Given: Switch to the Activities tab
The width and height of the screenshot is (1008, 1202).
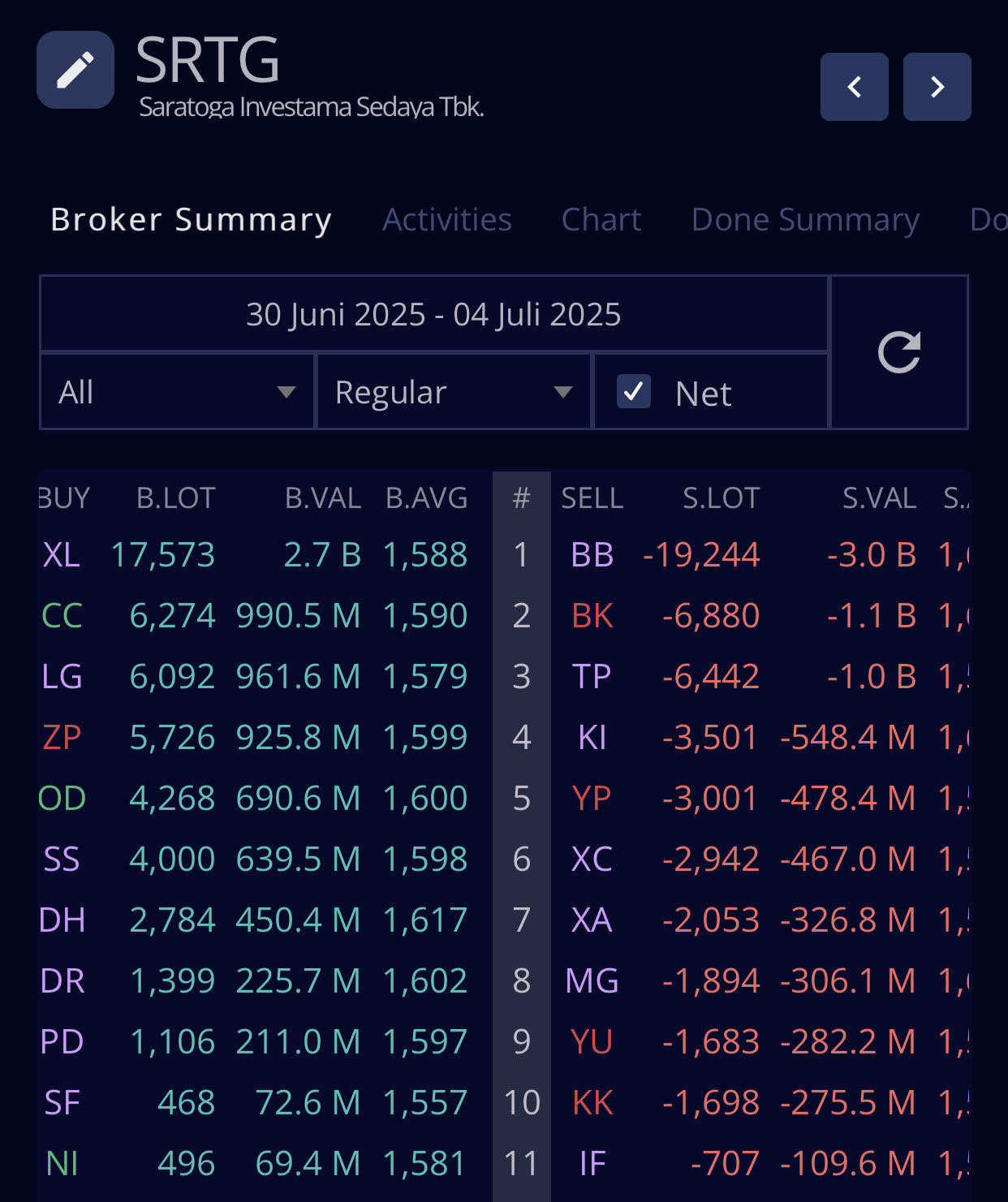Looking at the screenshot, I should click(447, 219).
